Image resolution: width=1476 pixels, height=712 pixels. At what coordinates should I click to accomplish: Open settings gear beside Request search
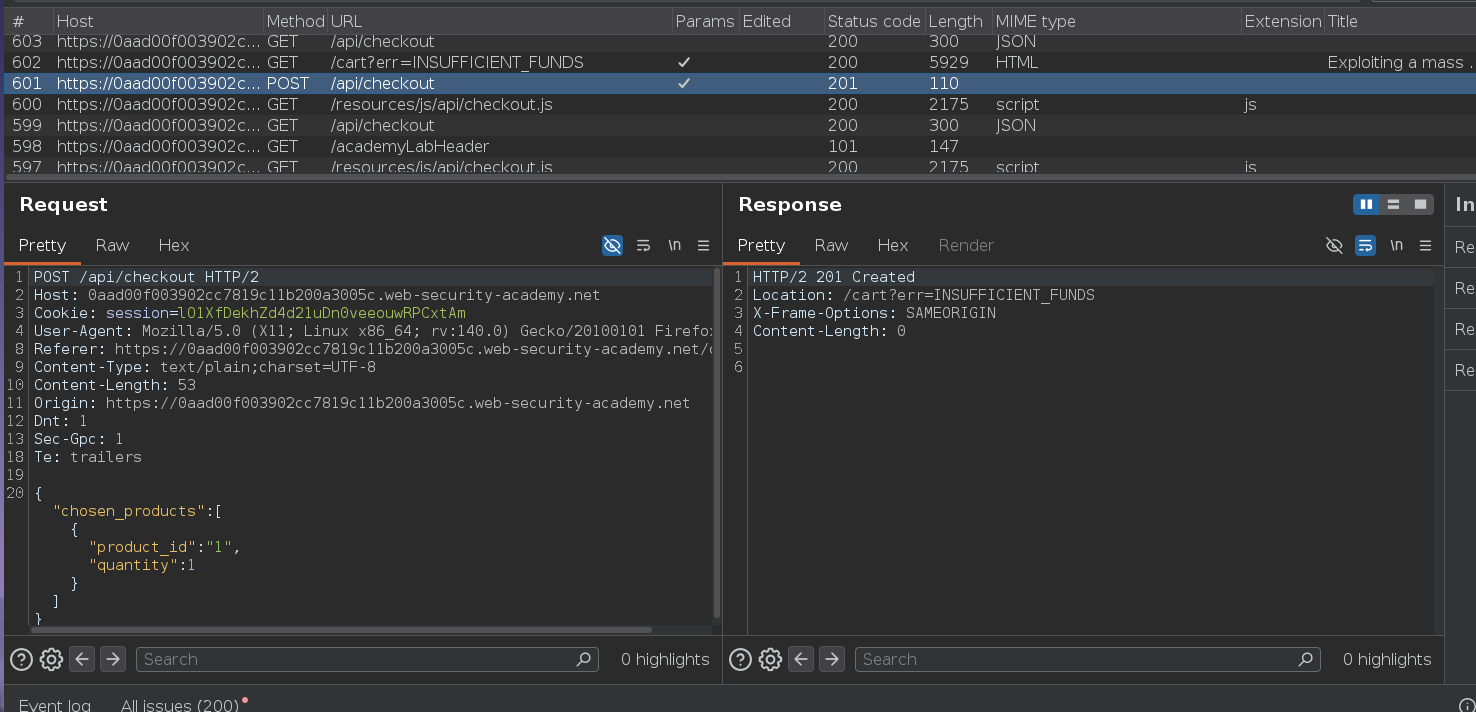[51, 659]
